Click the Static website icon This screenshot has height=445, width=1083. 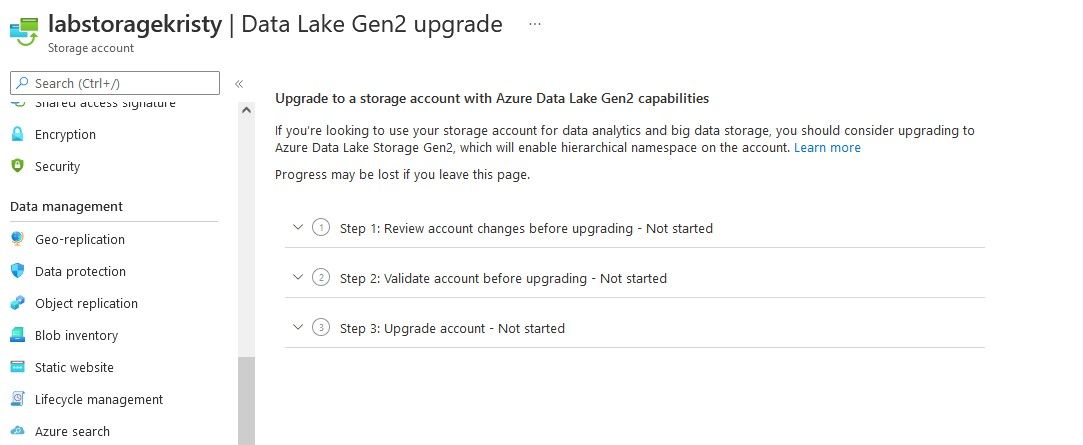16,367
